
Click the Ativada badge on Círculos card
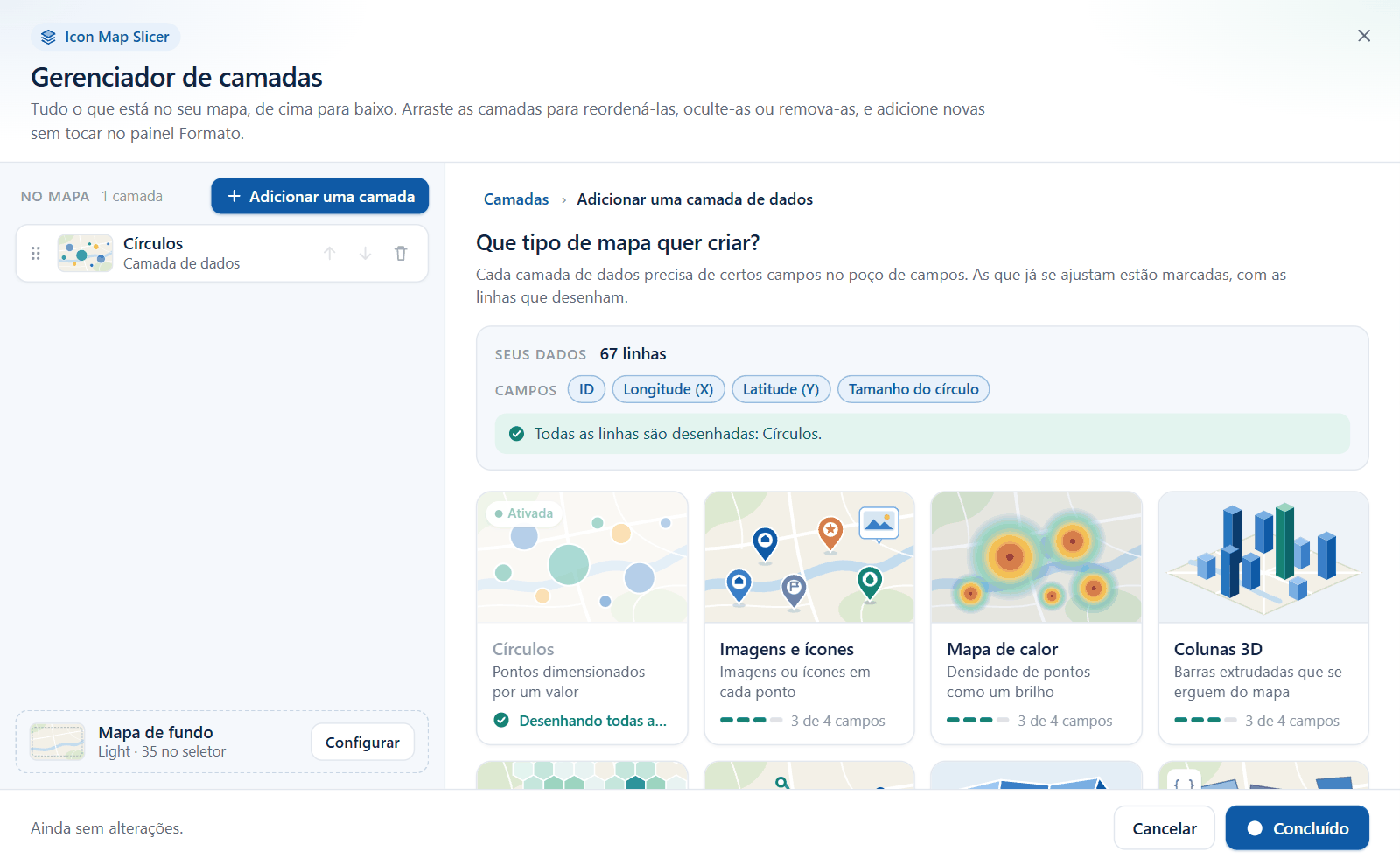click(524, 513)
